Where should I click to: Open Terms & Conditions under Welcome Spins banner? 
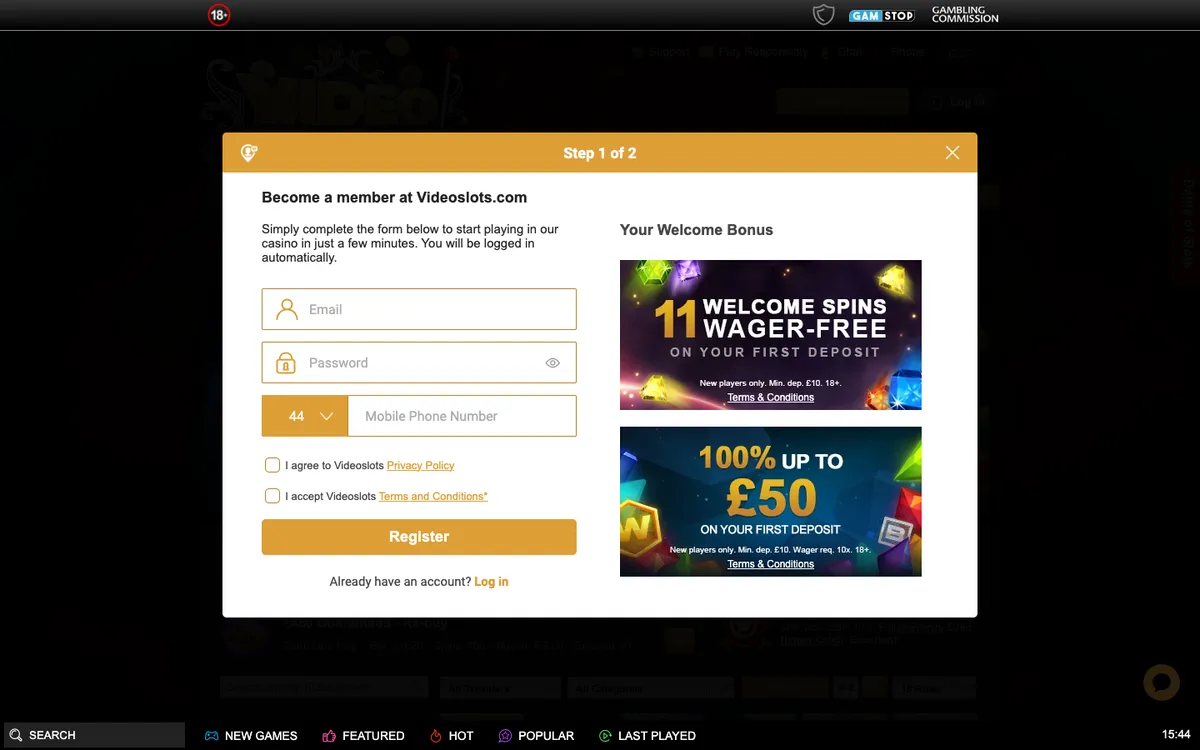(771, 398)
